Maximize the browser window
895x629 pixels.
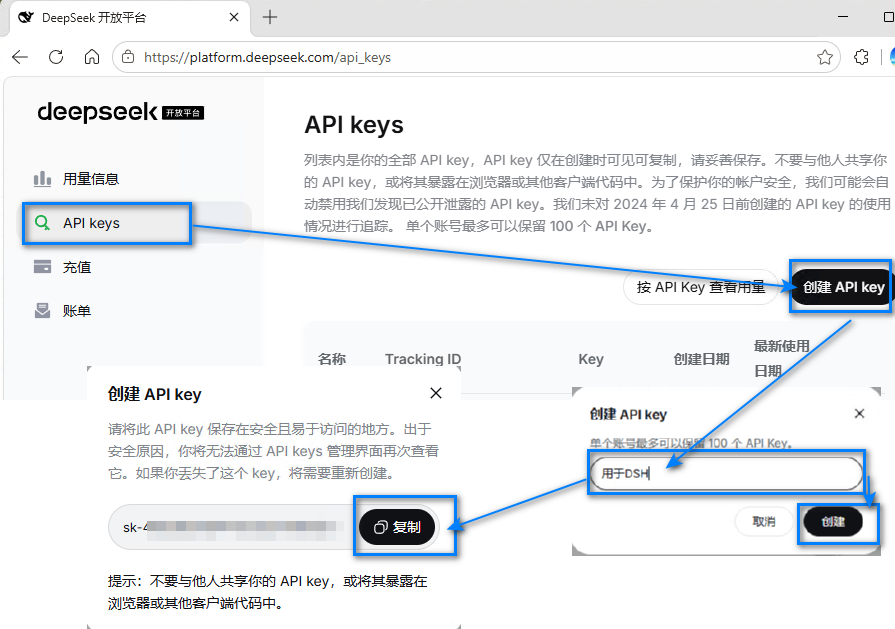coord(888,17)
